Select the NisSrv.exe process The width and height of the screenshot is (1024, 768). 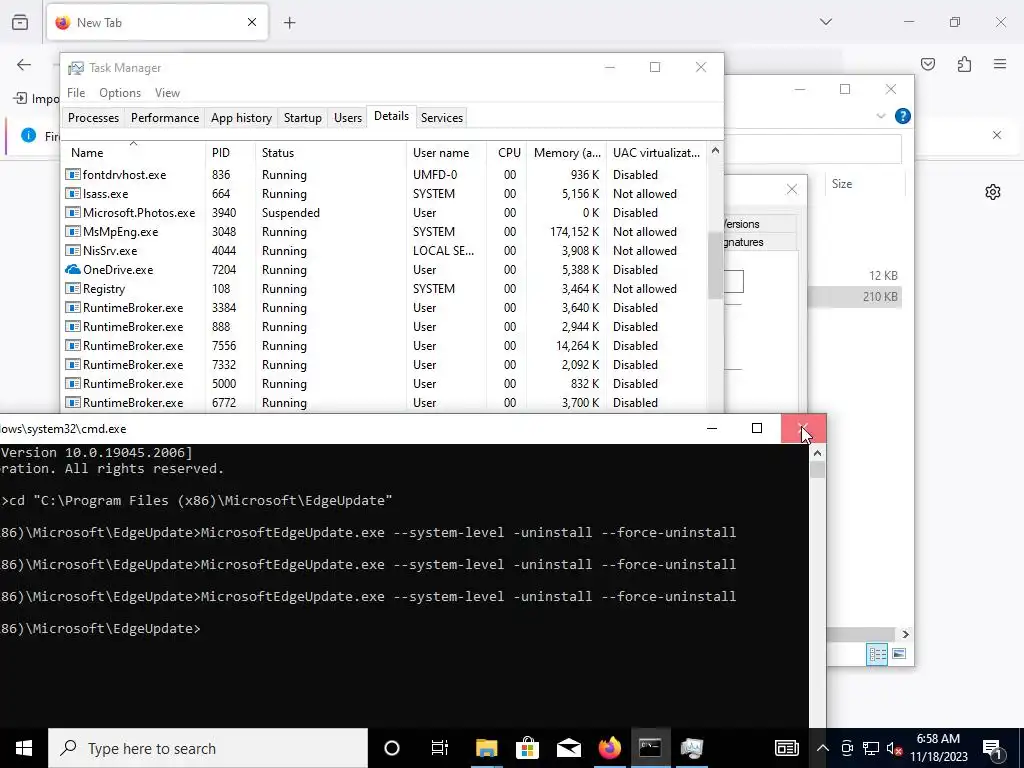tap(384, 251)
